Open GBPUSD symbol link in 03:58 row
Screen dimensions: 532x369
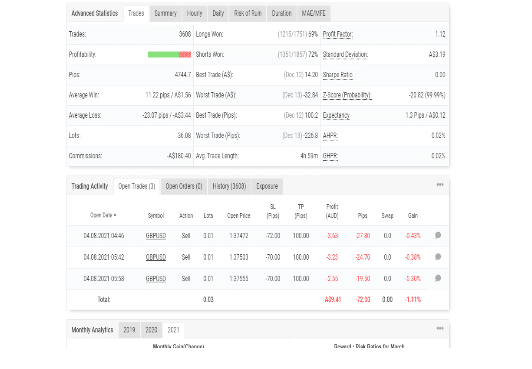[x=156, y=278]
